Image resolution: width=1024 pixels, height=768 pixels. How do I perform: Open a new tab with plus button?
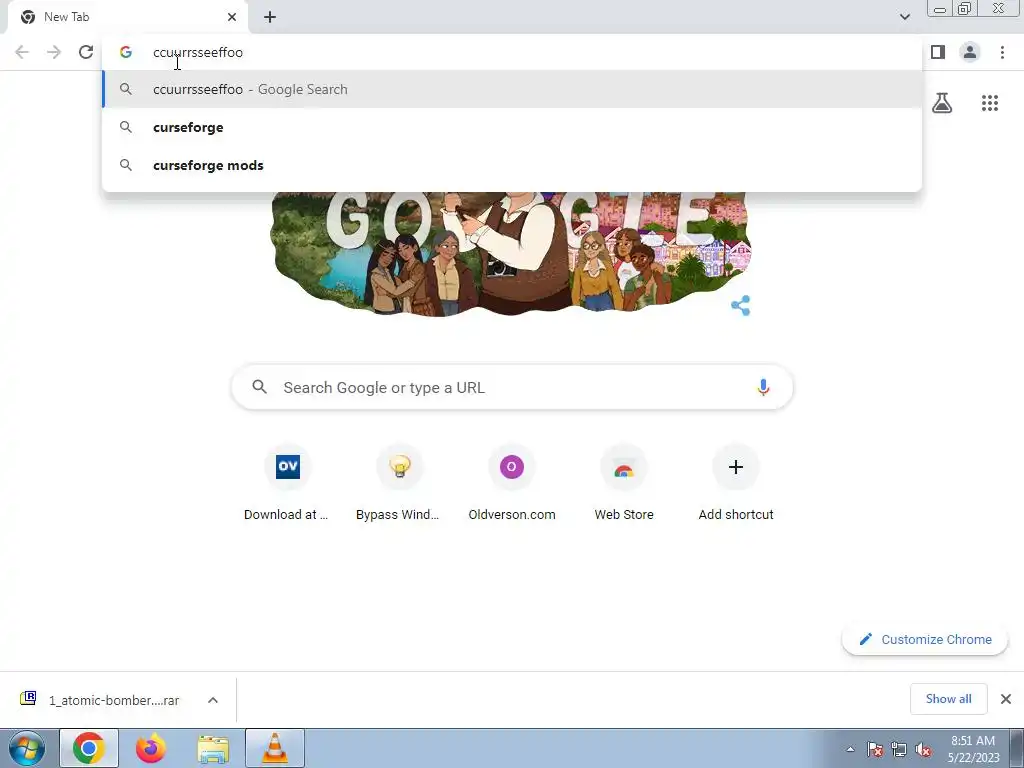coord(270,17)
